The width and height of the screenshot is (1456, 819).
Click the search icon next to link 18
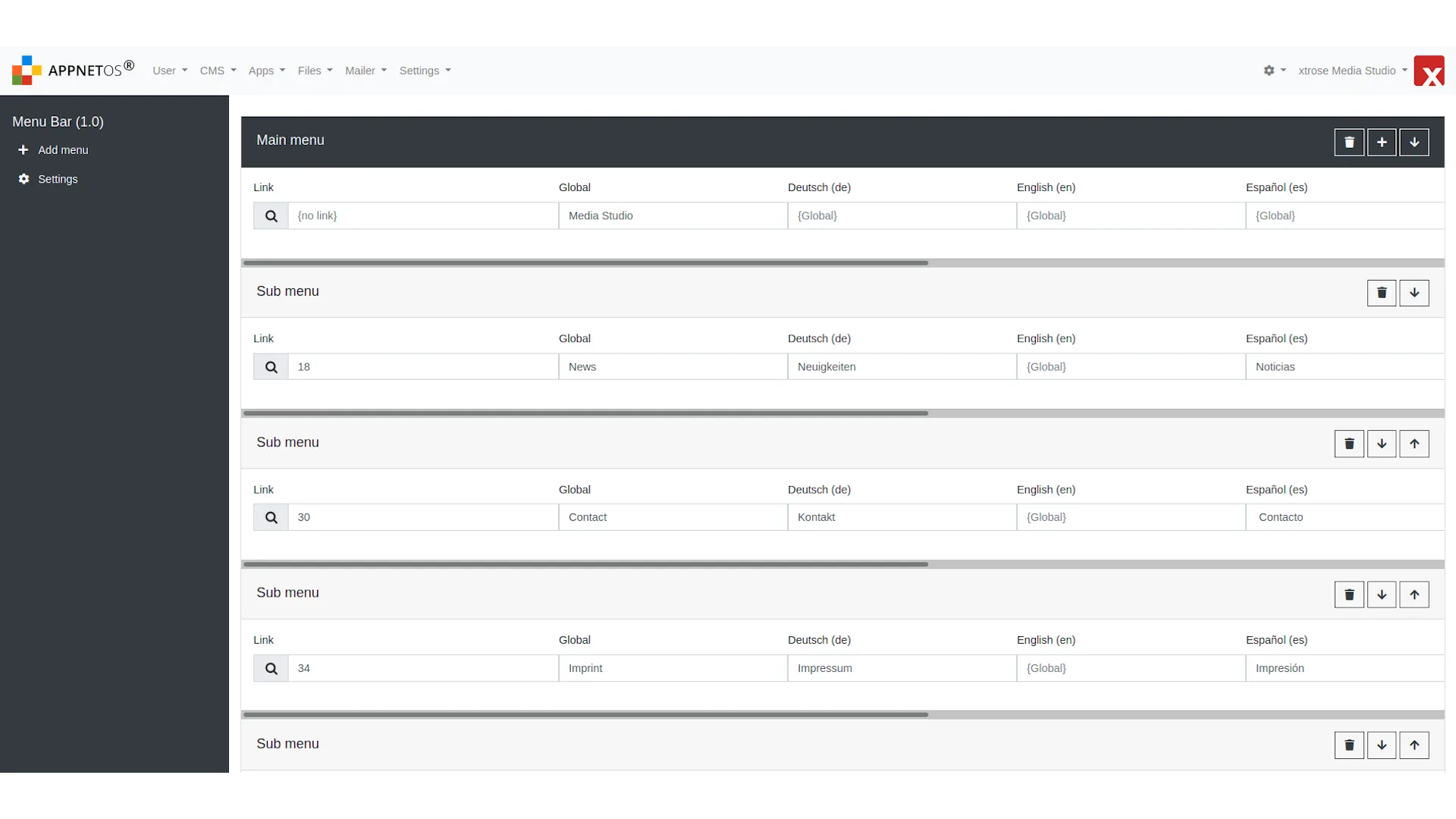coord(271,366)
